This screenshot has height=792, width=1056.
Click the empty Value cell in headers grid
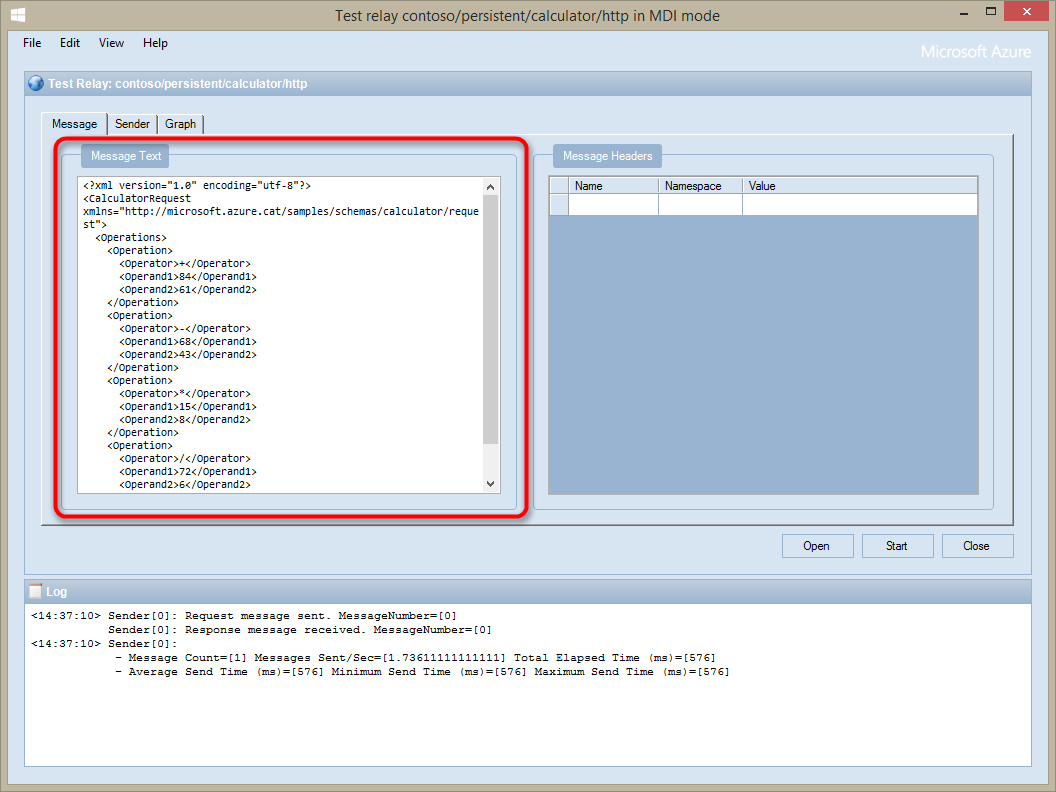pyautogui.click(x=859, y=205)
